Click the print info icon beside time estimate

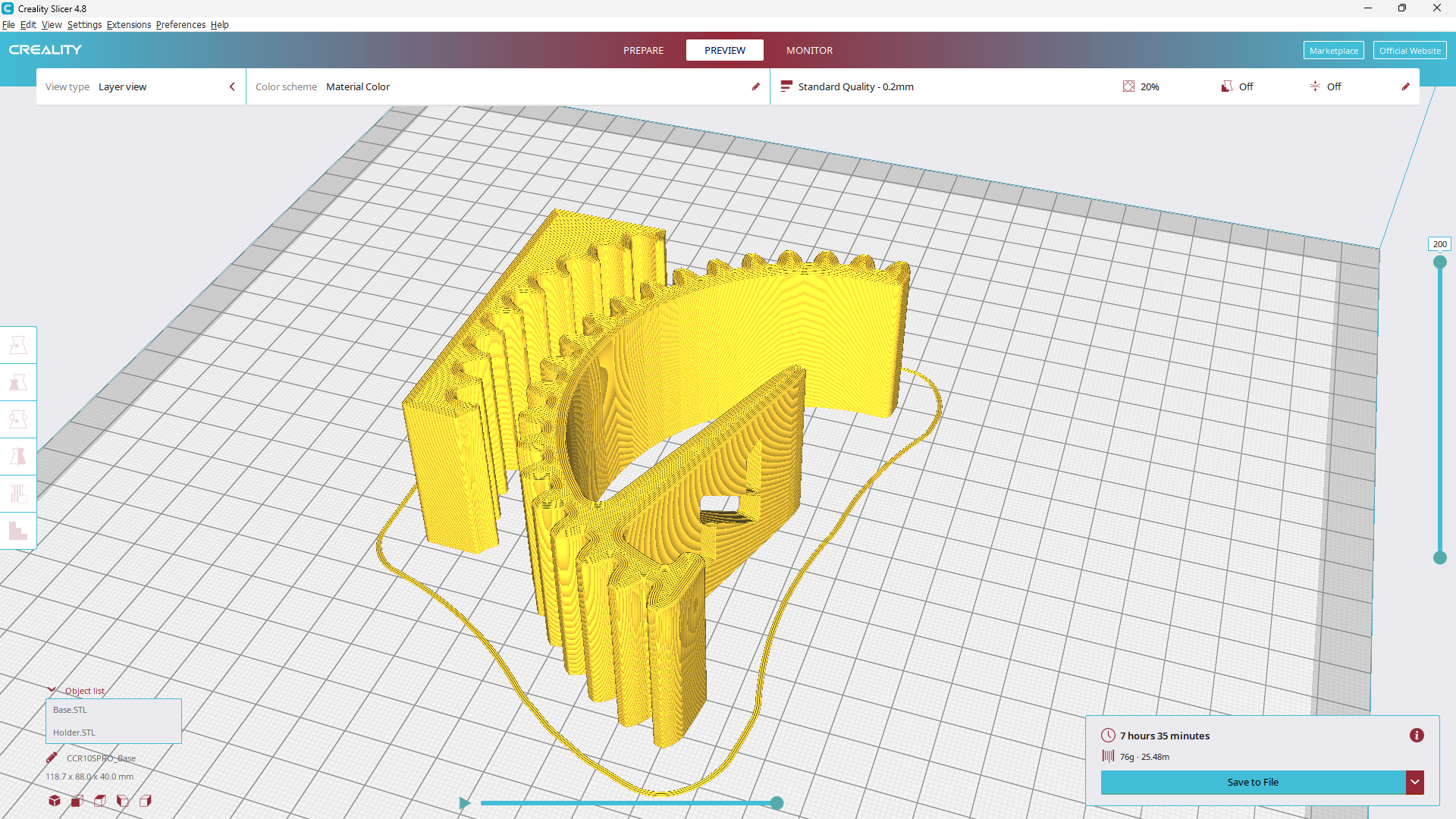point(1417,736)
